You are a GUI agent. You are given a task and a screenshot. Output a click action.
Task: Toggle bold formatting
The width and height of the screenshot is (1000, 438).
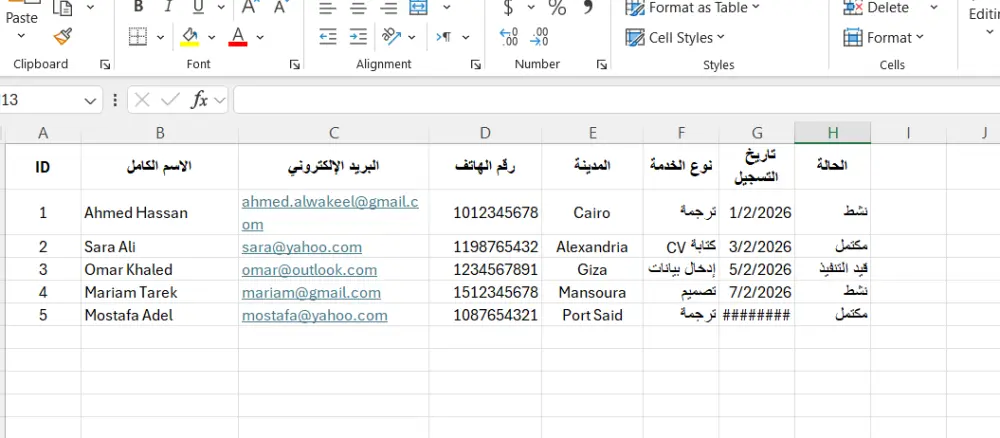[x=138, y=7]
